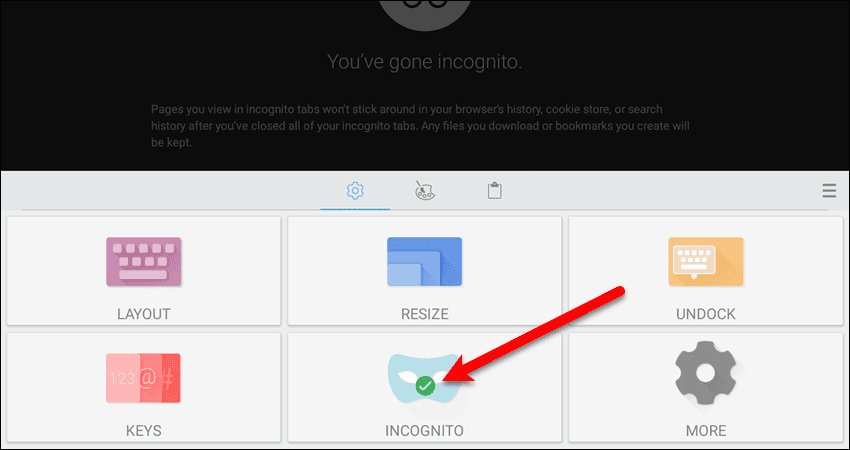Screen dimensions: 850x450
Task: Open the Keys settings tile
Action: (x=144, y=387)
